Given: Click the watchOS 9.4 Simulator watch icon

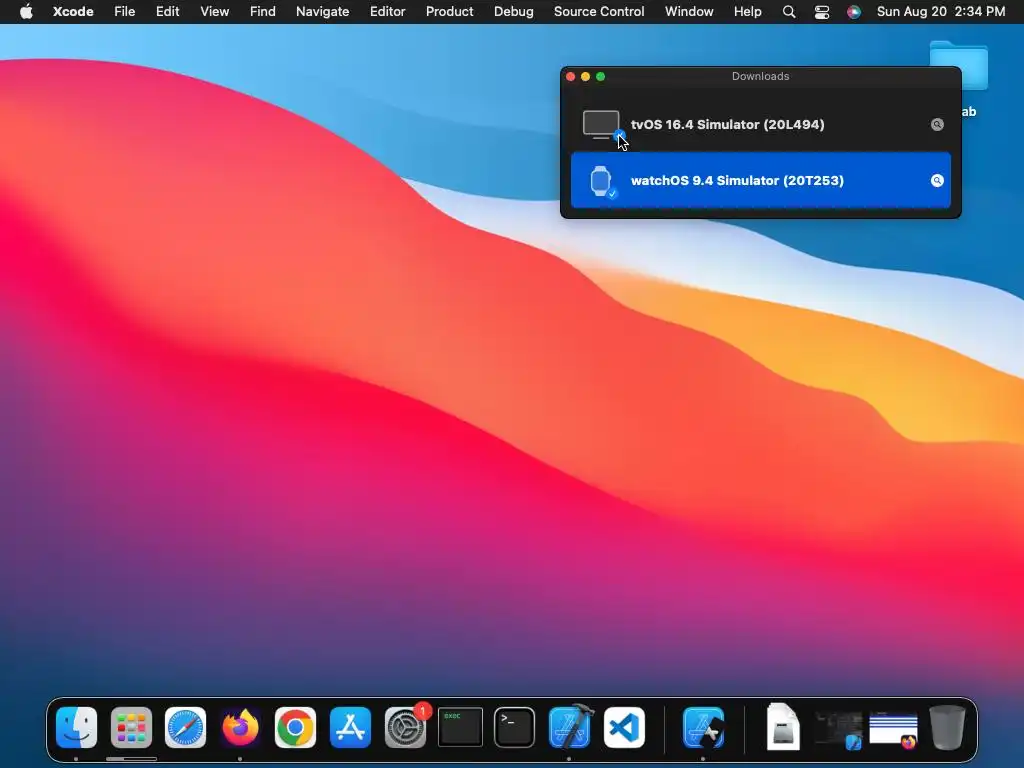Looking at the screenshot, I should (x=601, y=181).
